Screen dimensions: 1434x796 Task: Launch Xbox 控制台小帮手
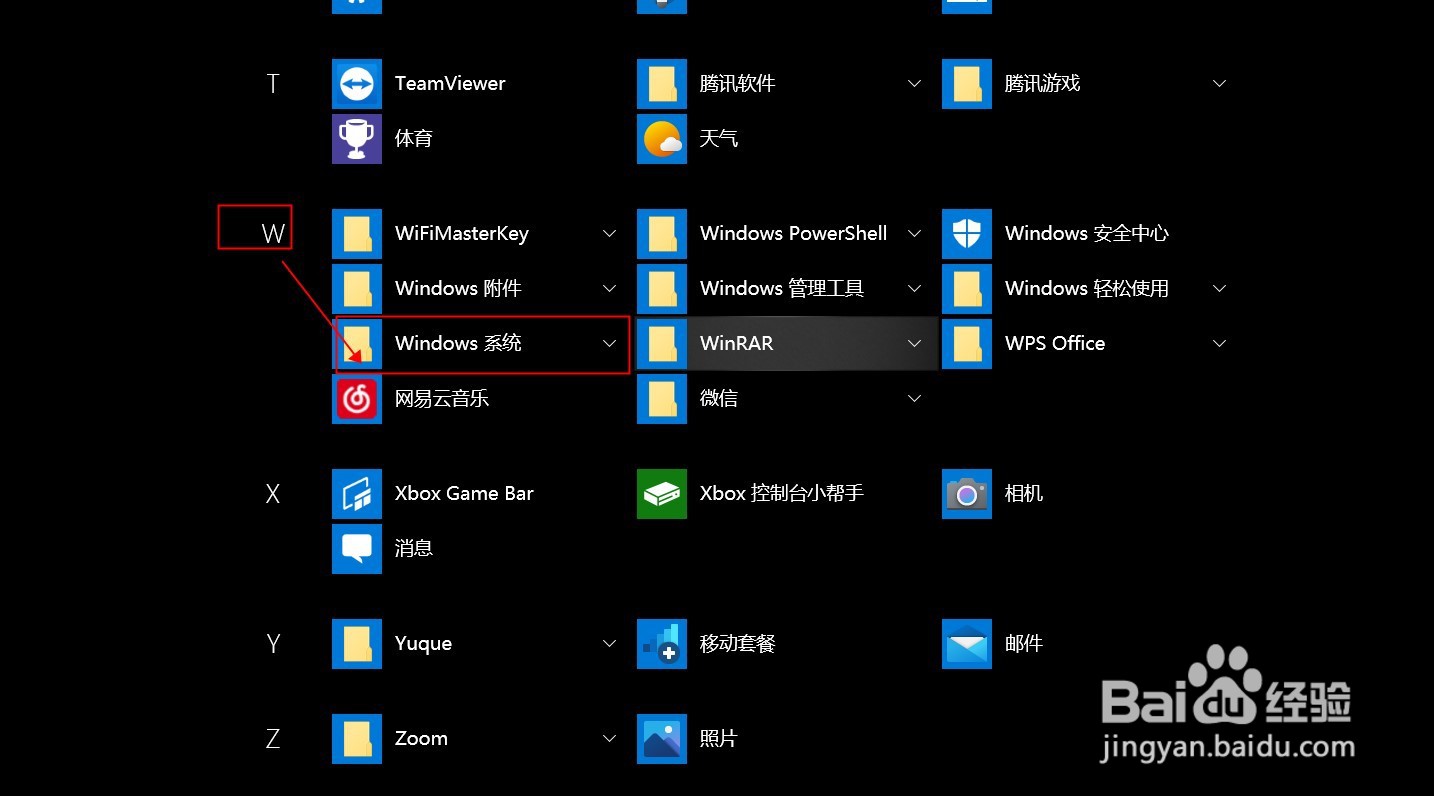pyautogui.click(x=781, y=493)
